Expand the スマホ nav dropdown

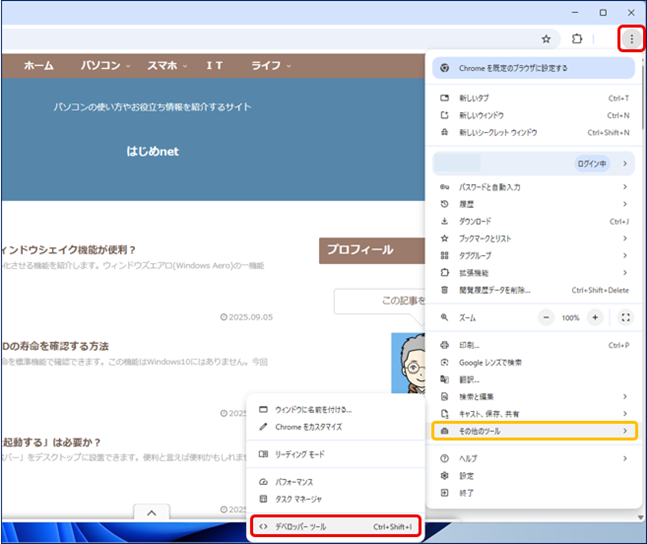point(167,65)
